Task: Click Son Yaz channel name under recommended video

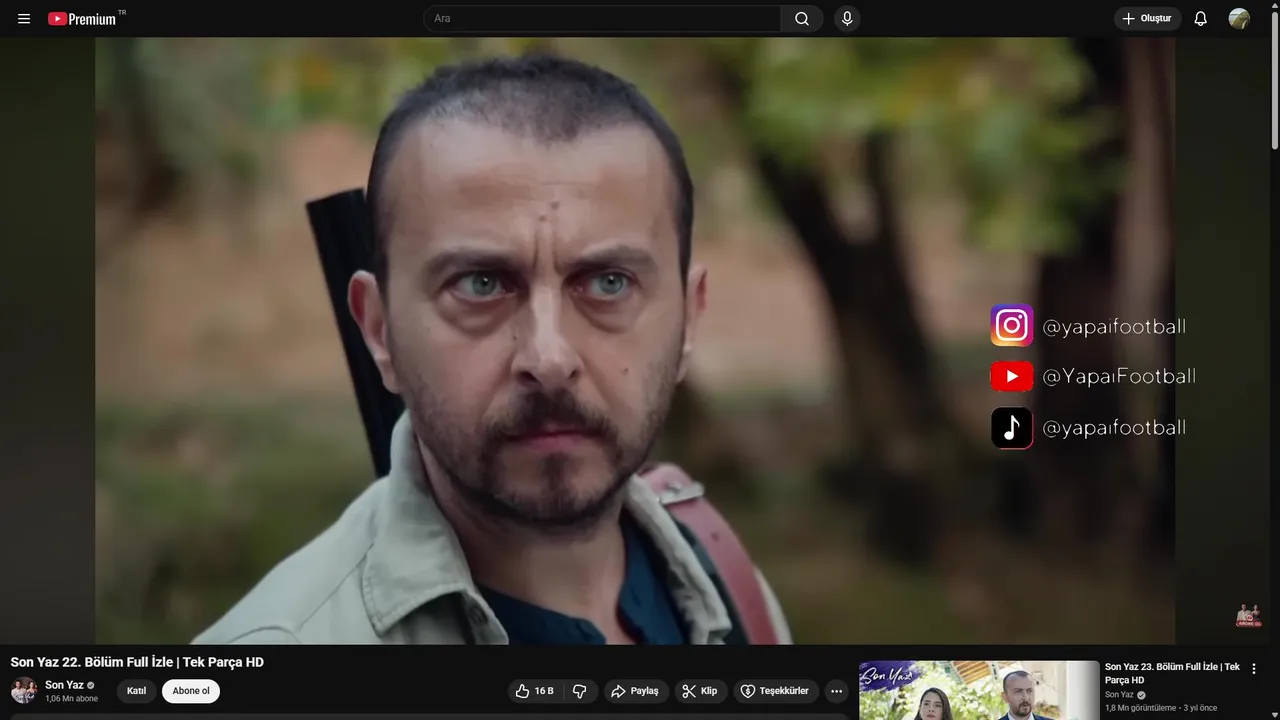Action: (1119, 695)
